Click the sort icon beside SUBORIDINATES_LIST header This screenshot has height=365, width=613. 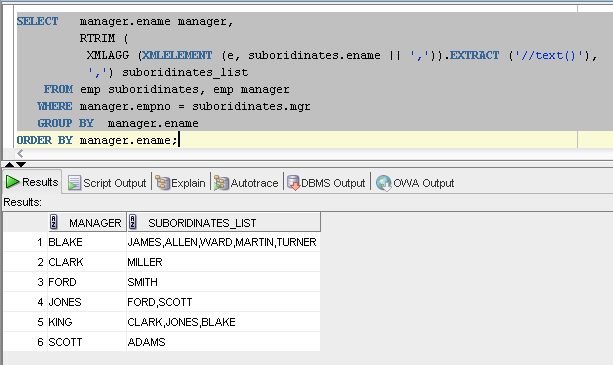[x=133, y=222]
